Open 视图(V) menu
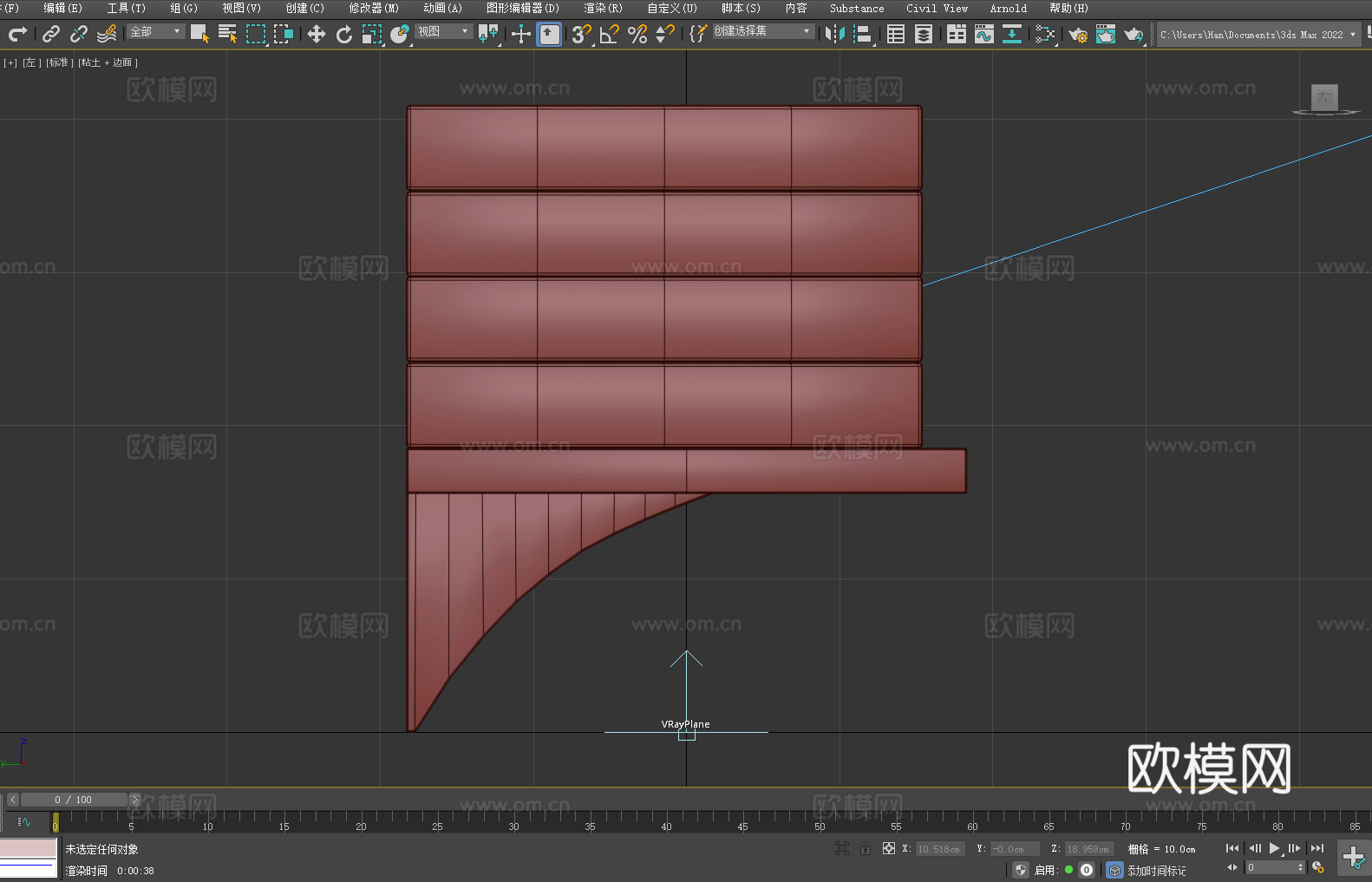 pos(241,8)
